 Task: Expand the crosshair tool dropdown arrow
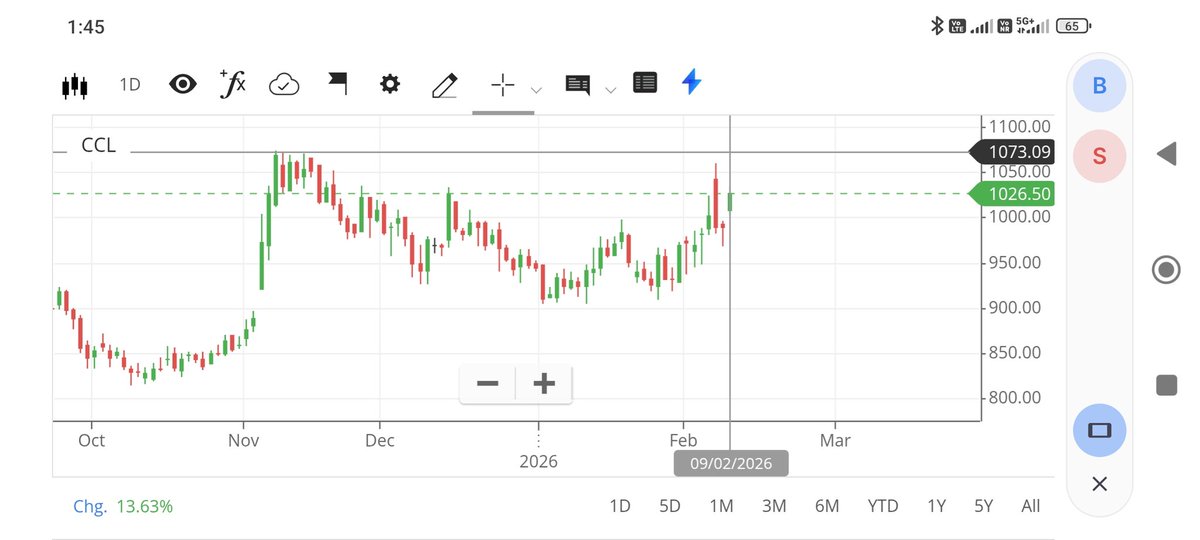[x=536, y=90]
